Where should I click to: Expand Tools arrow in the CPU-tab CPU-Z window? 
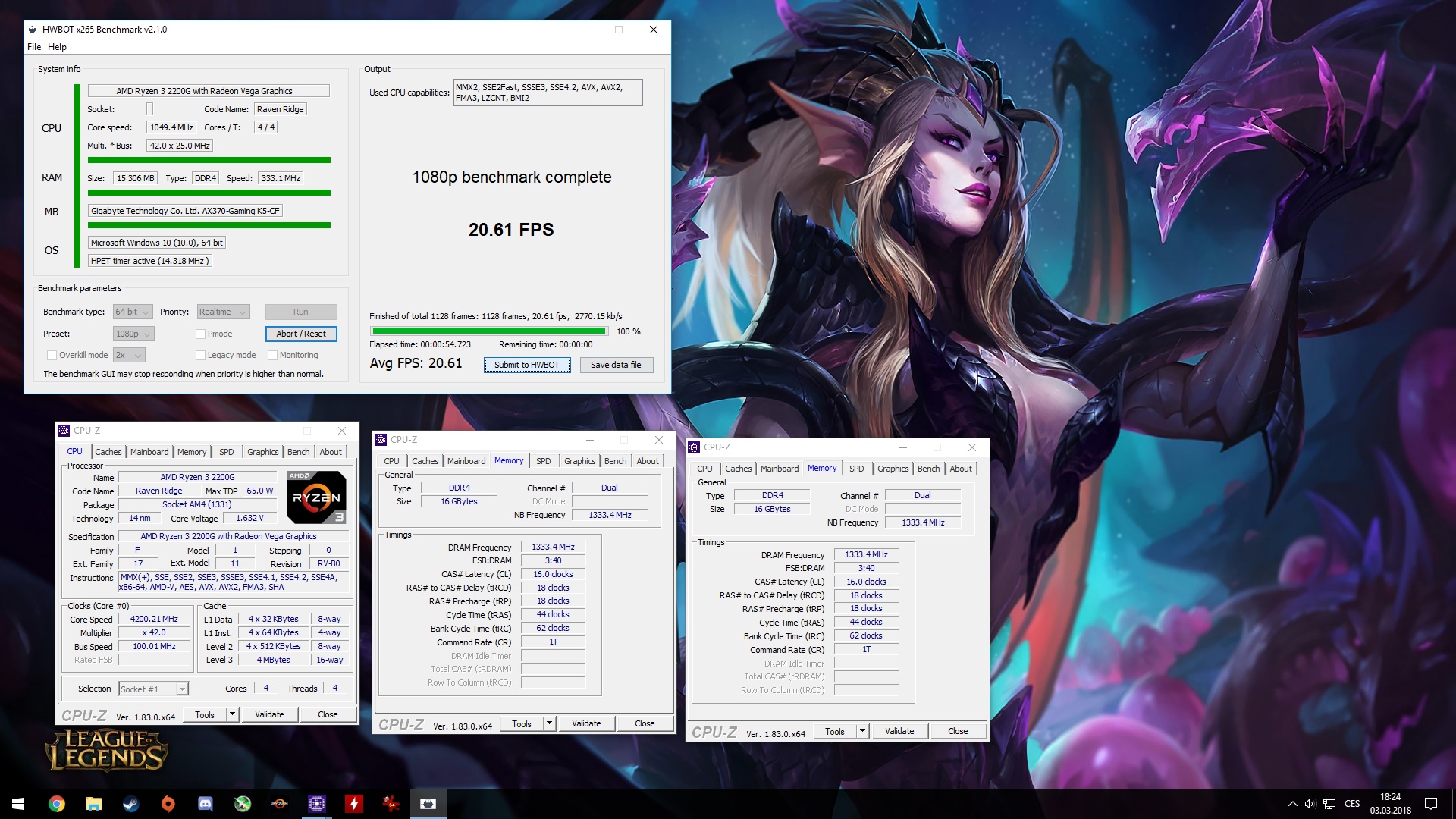[x=232, y=714]
